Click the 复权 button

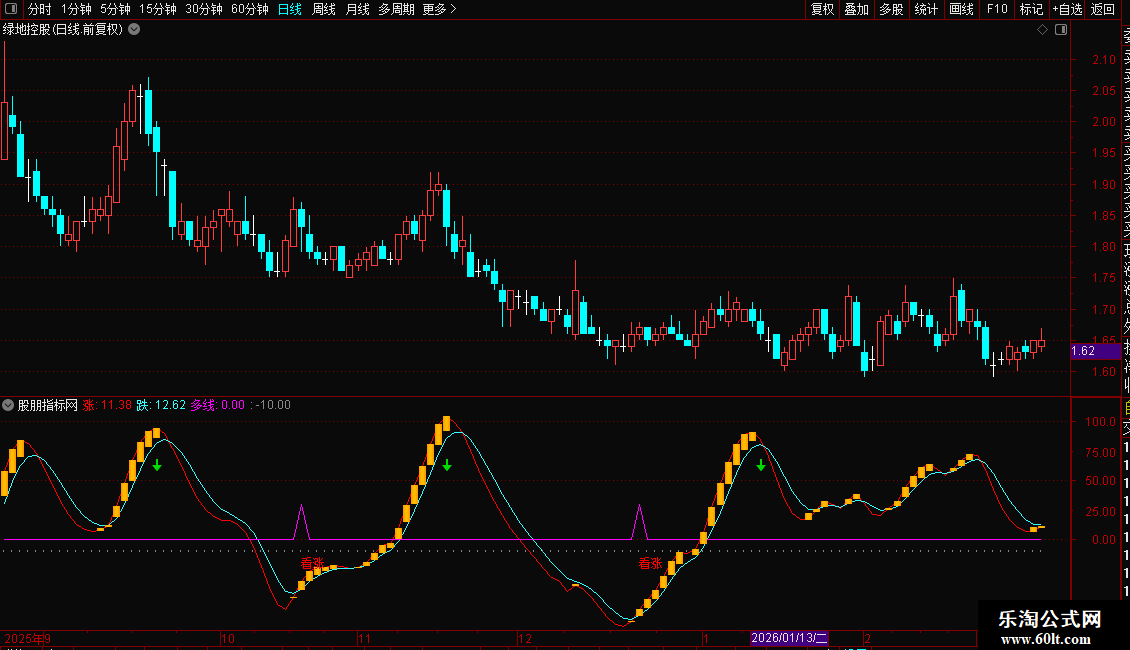822,9
